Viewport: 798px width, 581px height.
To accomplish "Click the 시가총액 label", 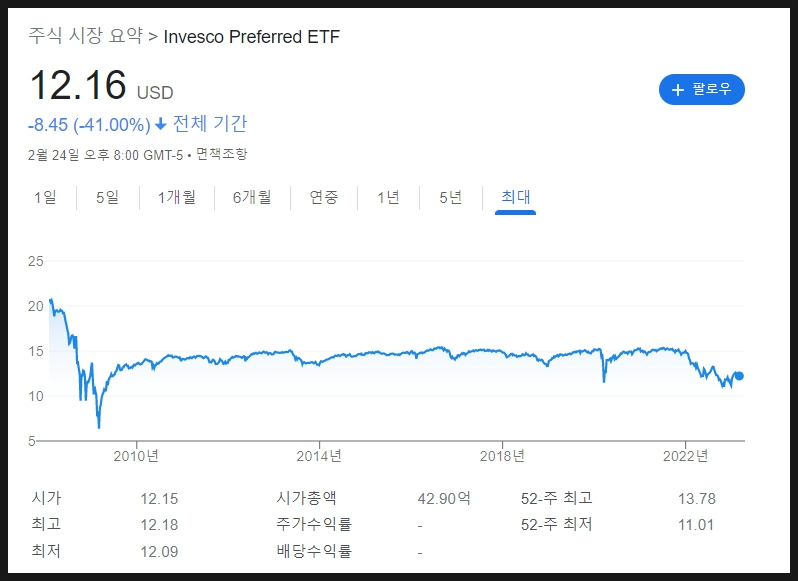I will pos(306,498).
